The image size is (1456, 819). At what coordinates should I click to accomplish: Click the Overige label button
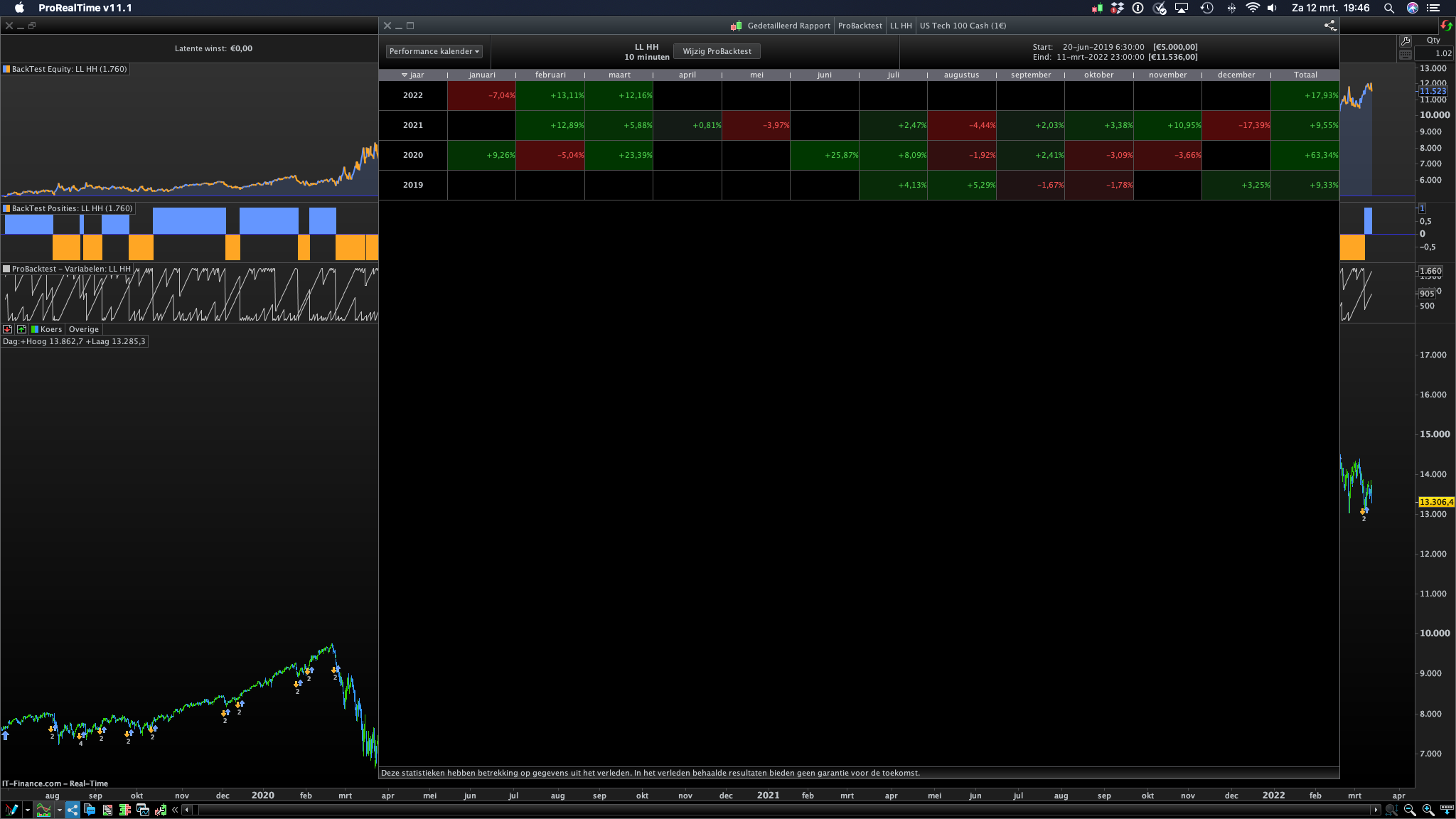(x=84, y=329)
